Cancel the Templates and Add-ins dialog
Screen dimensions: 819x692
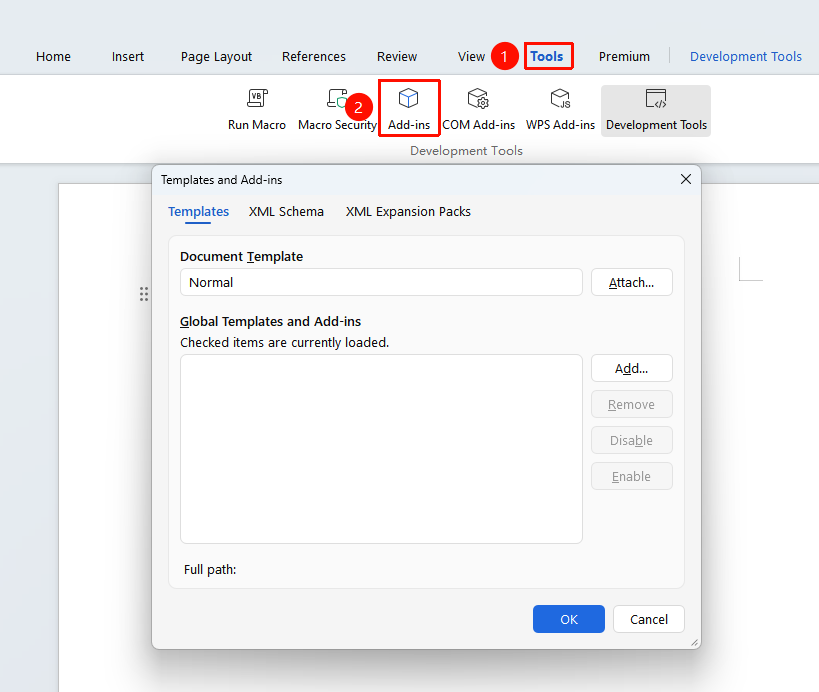click(x=649, y=619)
